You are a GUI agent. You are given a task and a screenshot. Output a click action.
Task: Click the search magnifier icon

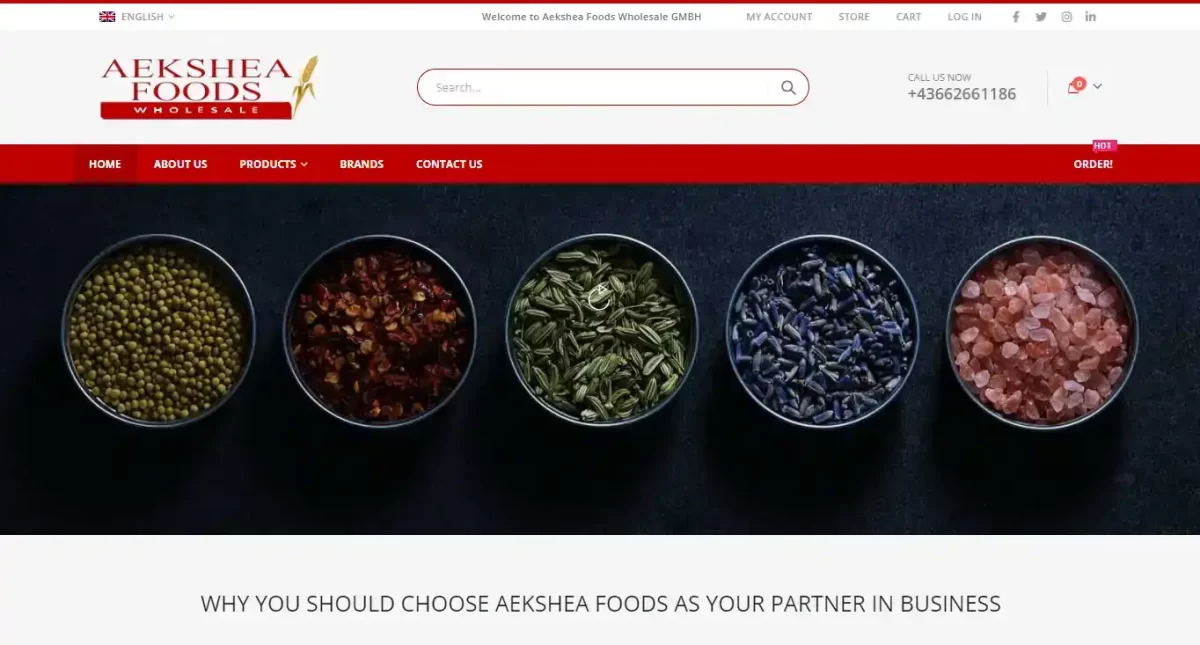pyautogui.click(x=788, y=87)
